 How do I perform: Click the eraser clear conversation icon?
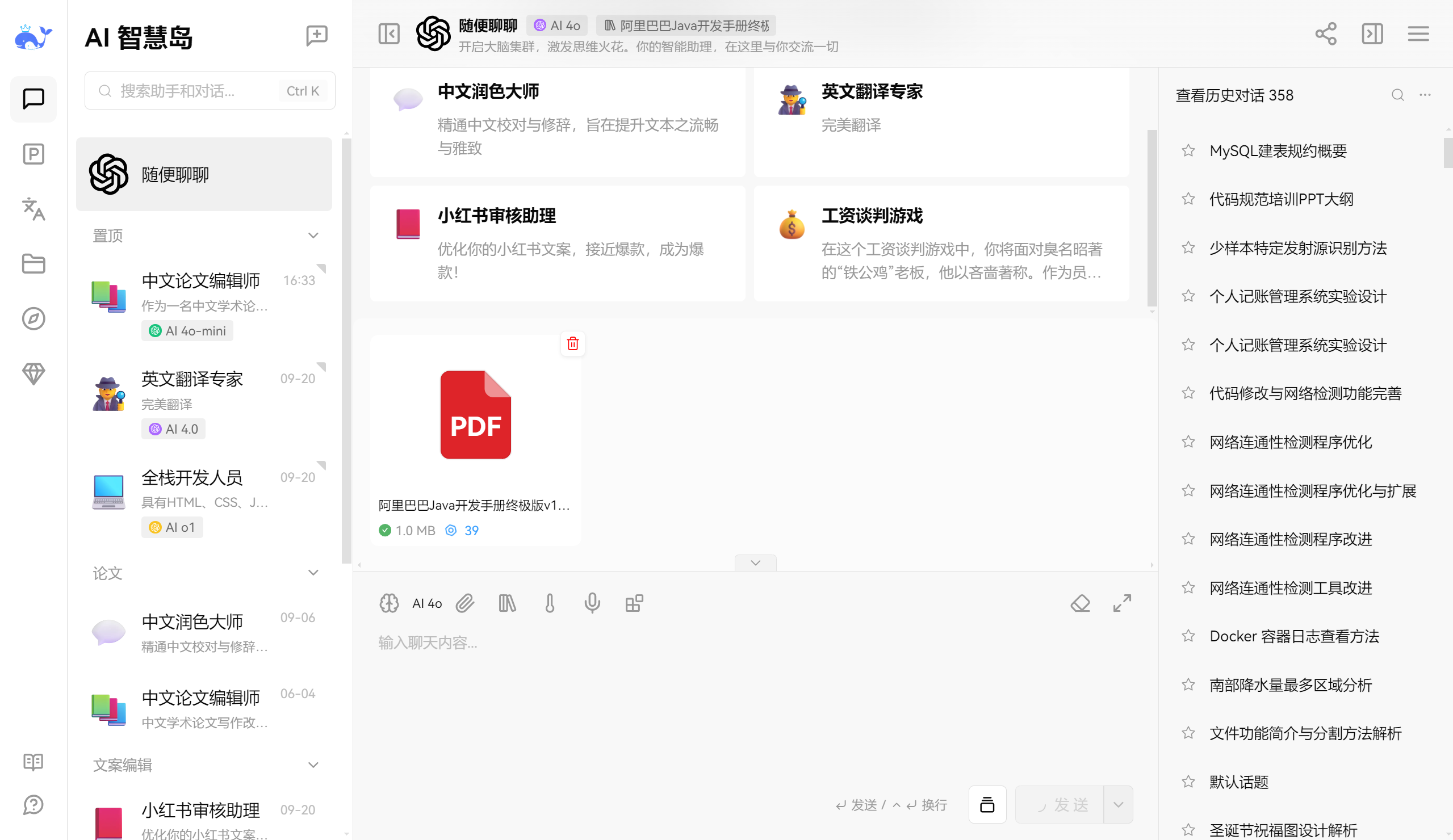pyautogui.click(x=1080, y=604)
